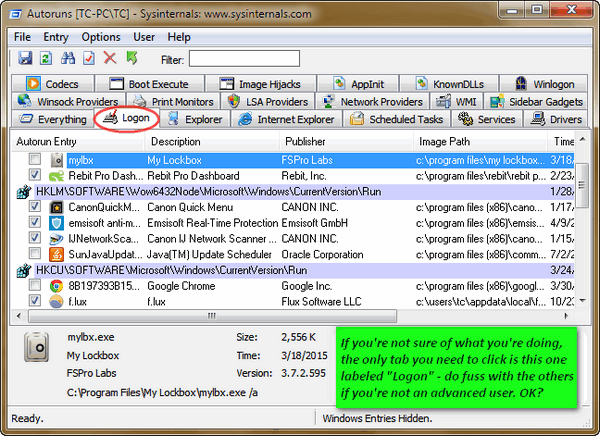The width and height of the screenshot is (600, 436).
Task: Sort by the Publisher column header
Action: tap(346, 142)
